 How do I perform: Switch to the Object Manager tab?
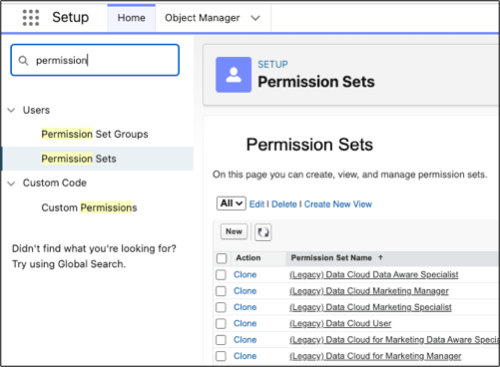click(202, 18)
